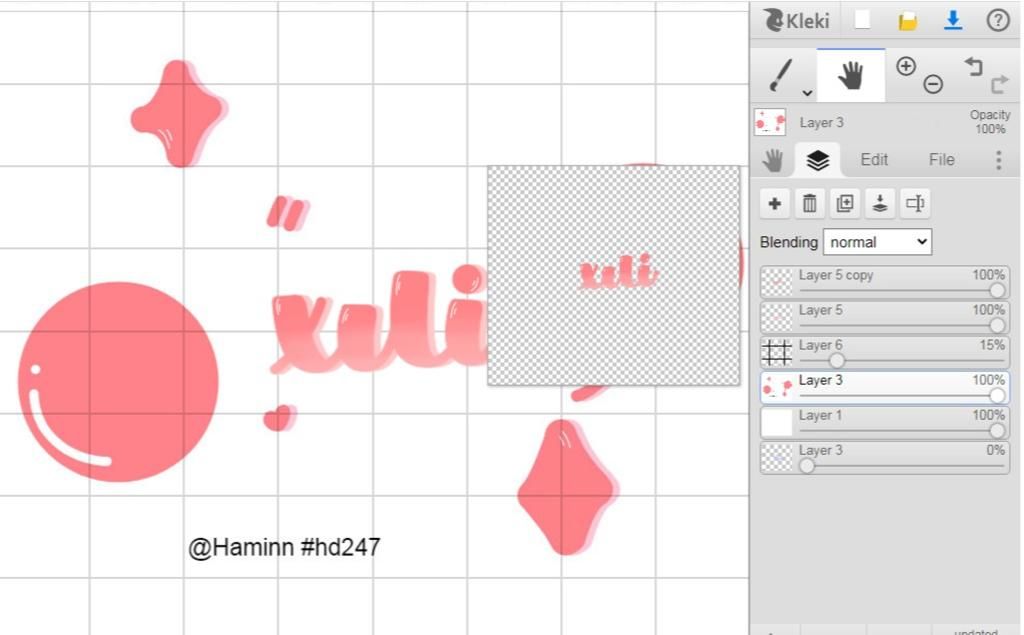Switch to the Edit tab
This screenshot has height=635, width=1024.
pos(874,160)
